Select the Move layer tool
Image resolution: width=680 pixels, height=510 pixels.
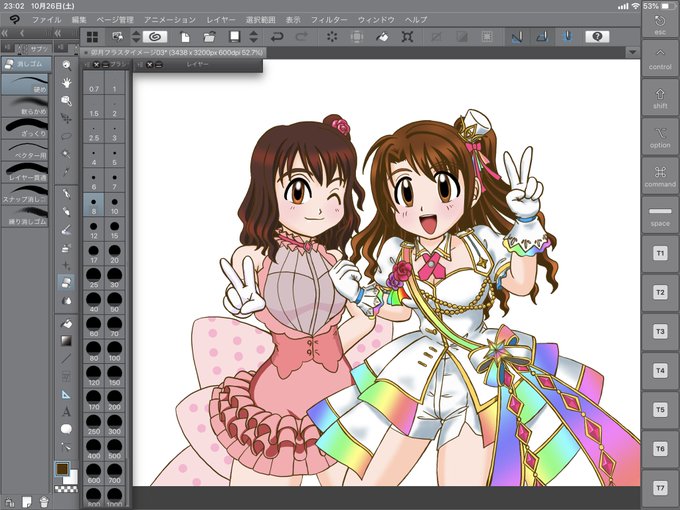coord(66,118)
